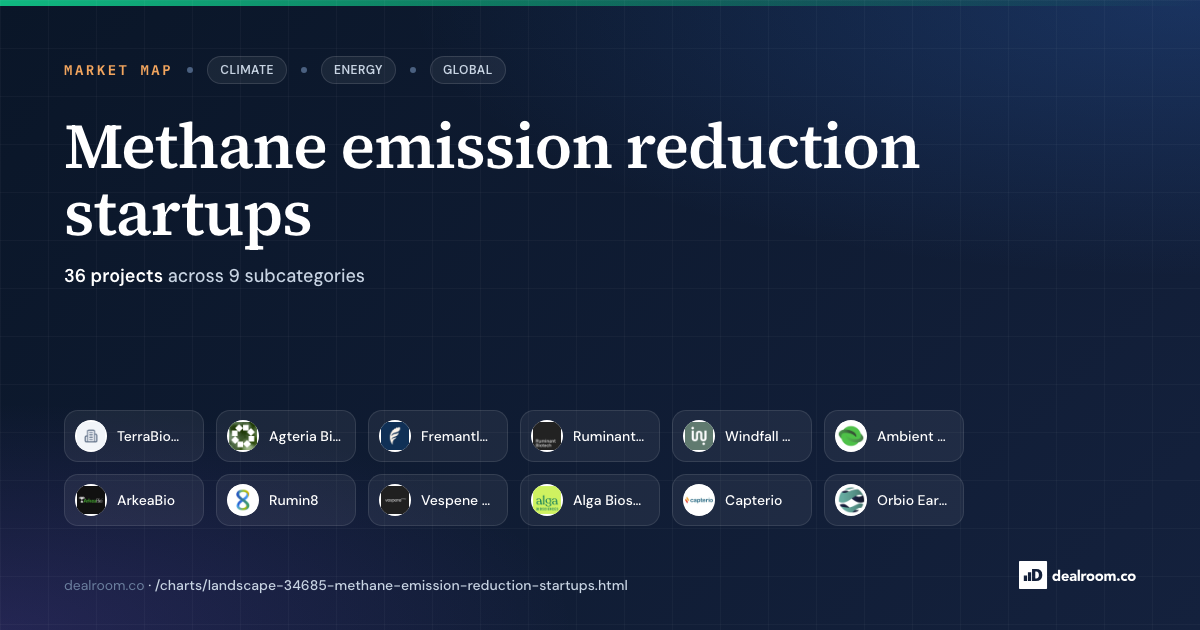Open the Agteria Bi… card name
This screenshot has height=630, width=1200.
(305, 436)
